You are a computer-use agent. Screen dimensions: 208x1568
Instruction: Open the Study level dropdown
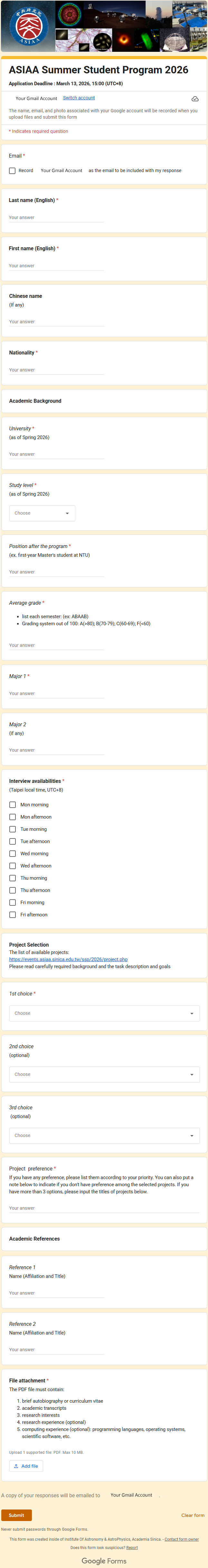click(42, 513)
